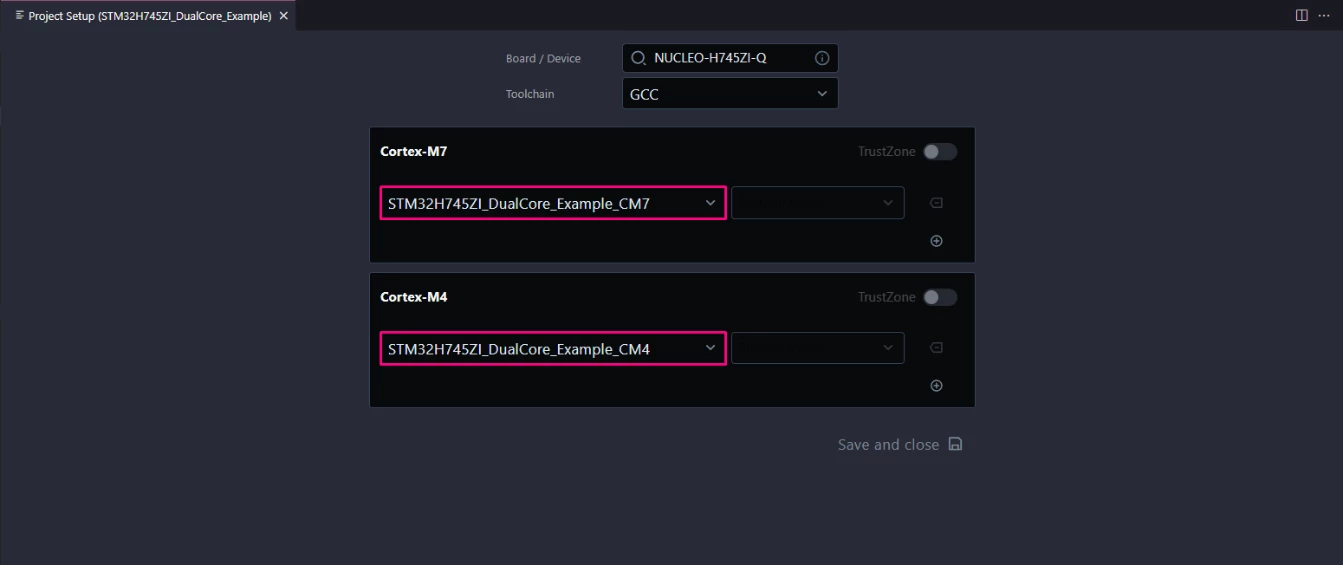The width and height of the screenshot is (1343, 565).
Task: Open the editor more actions ellipsis
Action: click(x=1324, y=15)
